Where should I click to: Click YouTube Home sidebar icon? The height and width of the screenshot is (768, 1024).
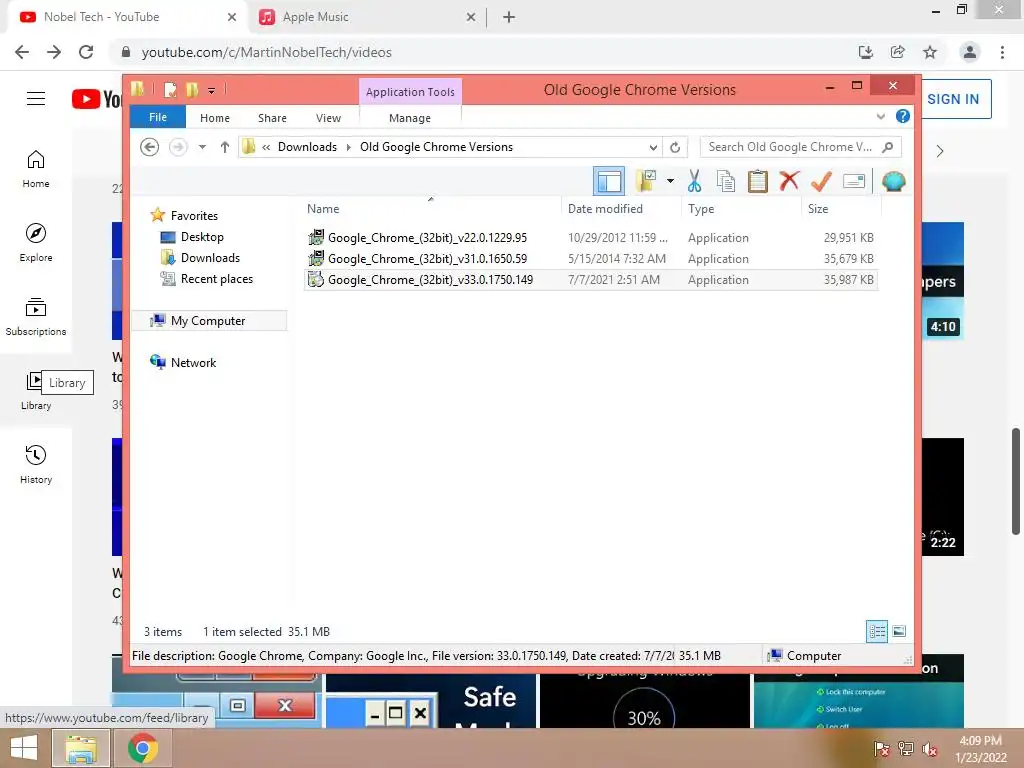point(36,168)
